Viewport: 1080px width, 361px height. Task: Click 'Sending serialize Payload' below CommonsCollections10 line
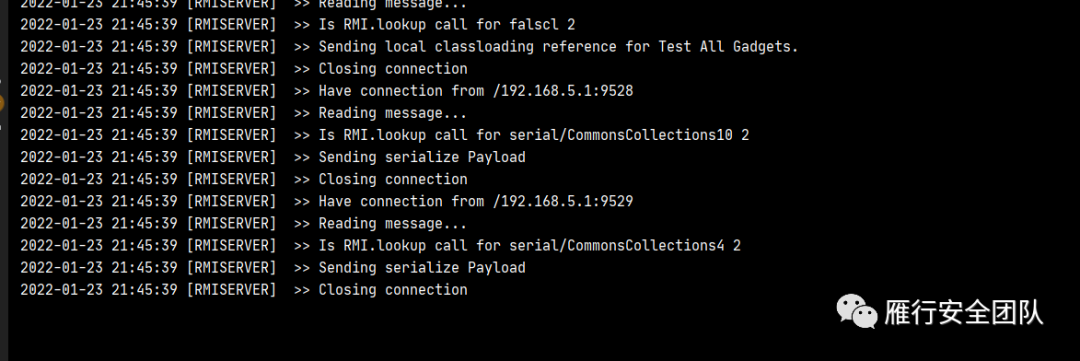[422, 157]
